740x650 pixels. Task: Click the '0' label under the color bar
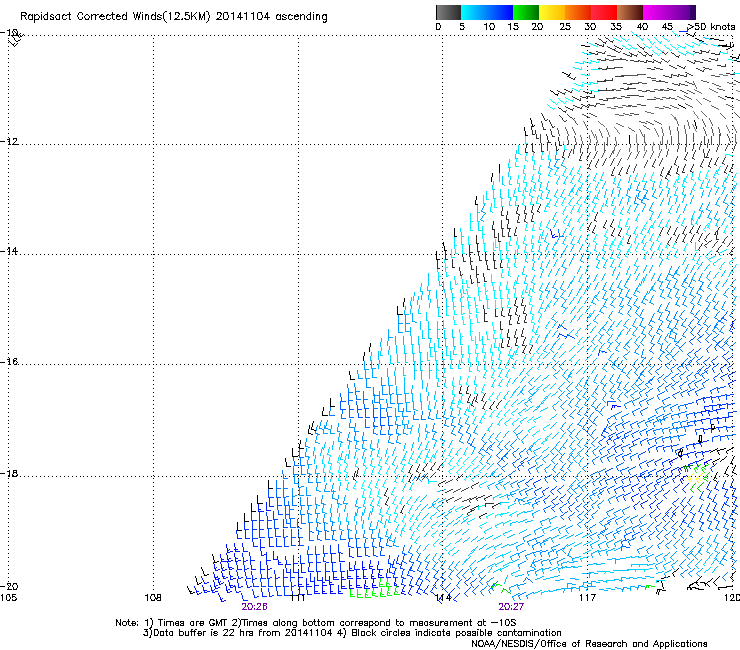pos(438,27)
